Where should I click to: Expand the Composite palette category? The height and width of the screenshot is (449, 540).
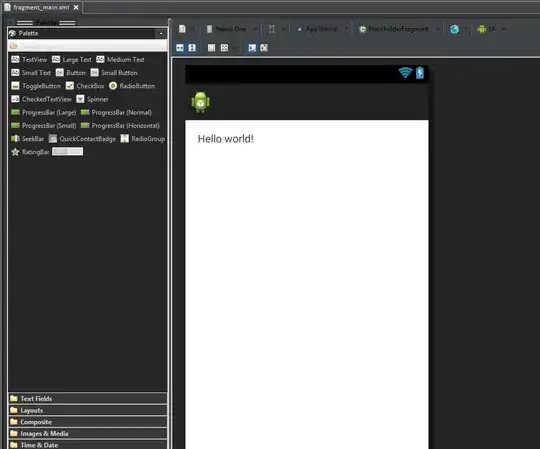tap(87, 422)
